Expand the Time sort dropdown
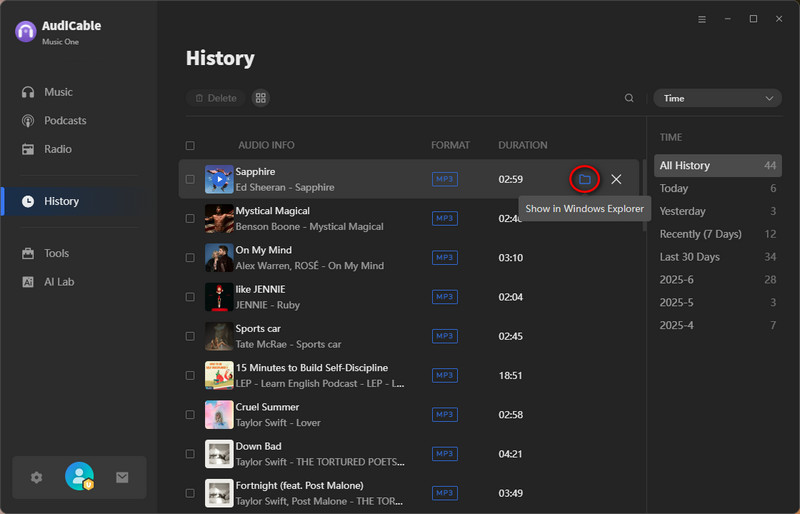 (717, 98)
